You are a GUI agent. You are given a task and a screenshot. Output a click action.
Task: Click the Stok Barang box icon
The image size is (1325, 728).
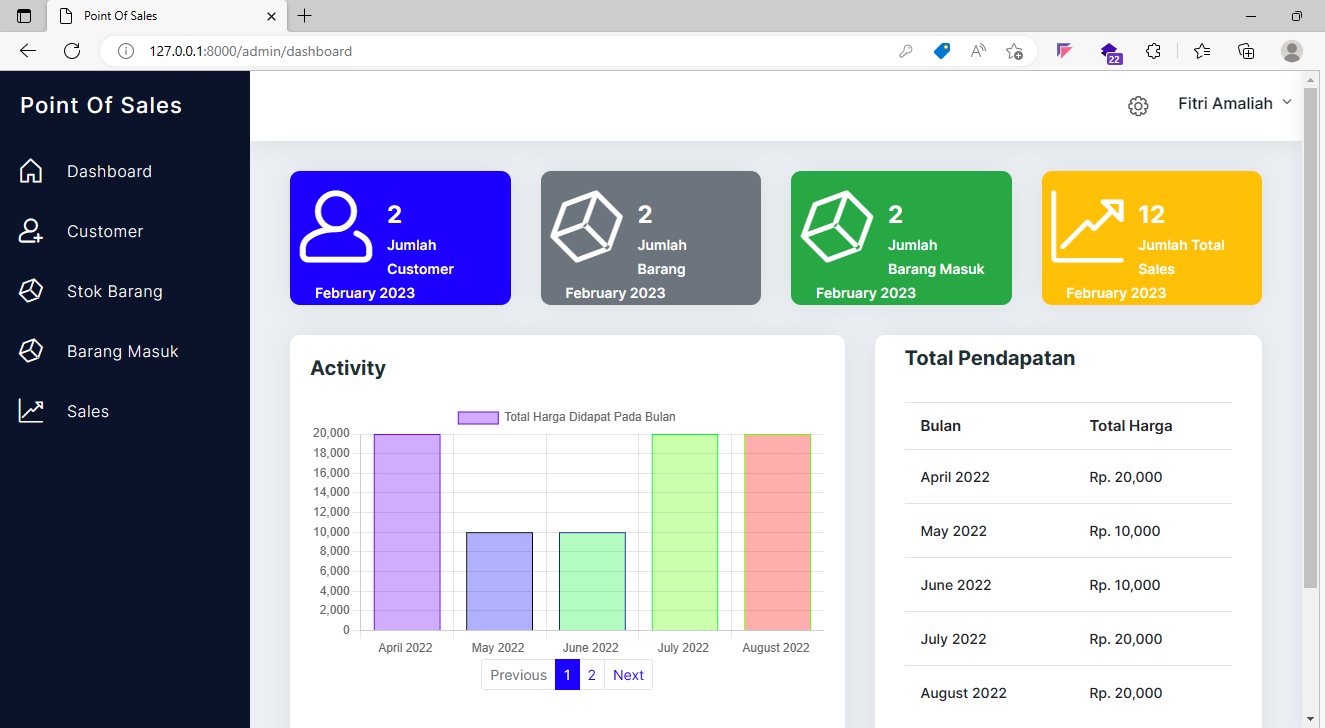31,291
